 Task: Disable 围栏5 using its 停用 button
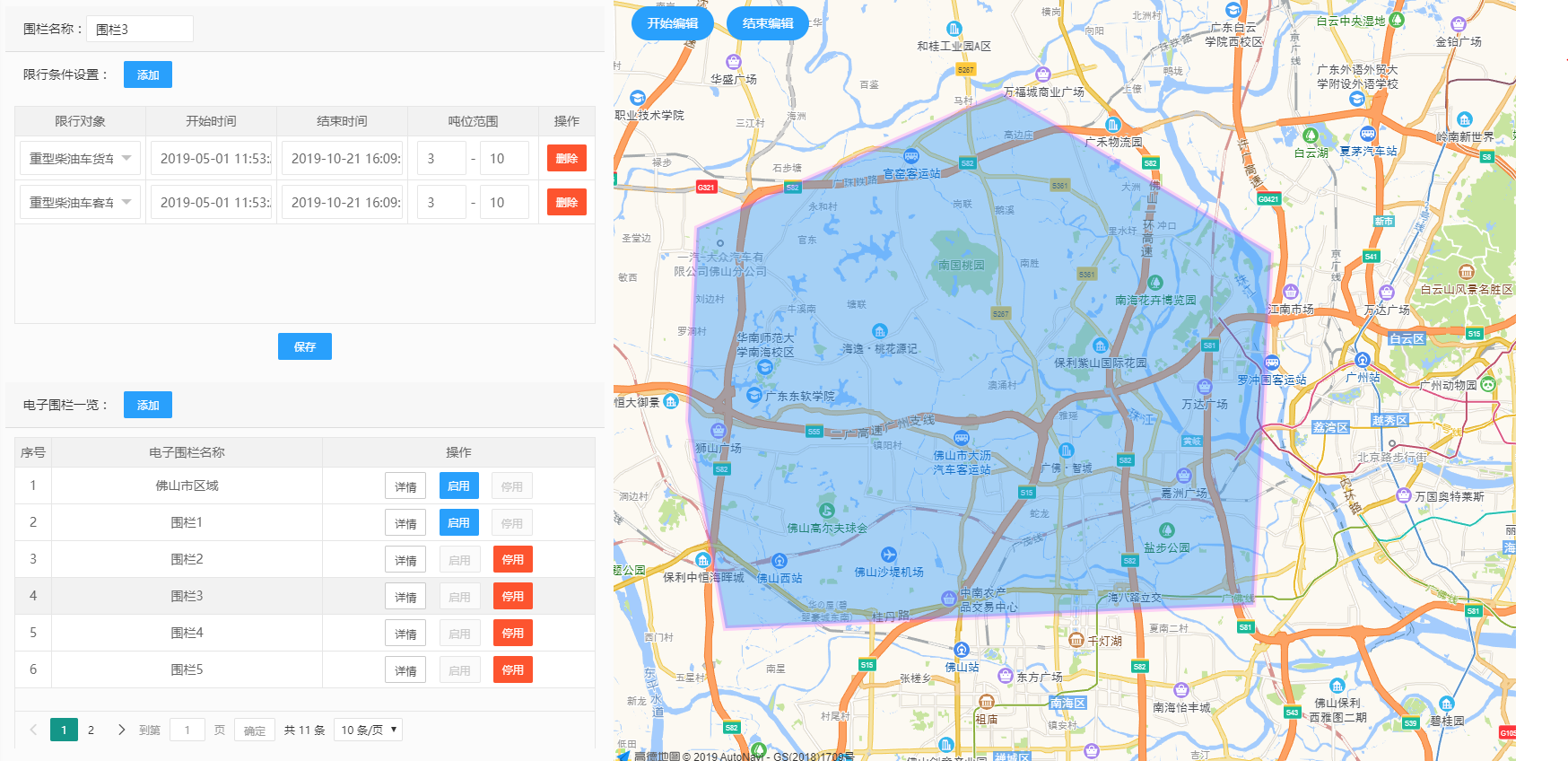tap(512, 669)
